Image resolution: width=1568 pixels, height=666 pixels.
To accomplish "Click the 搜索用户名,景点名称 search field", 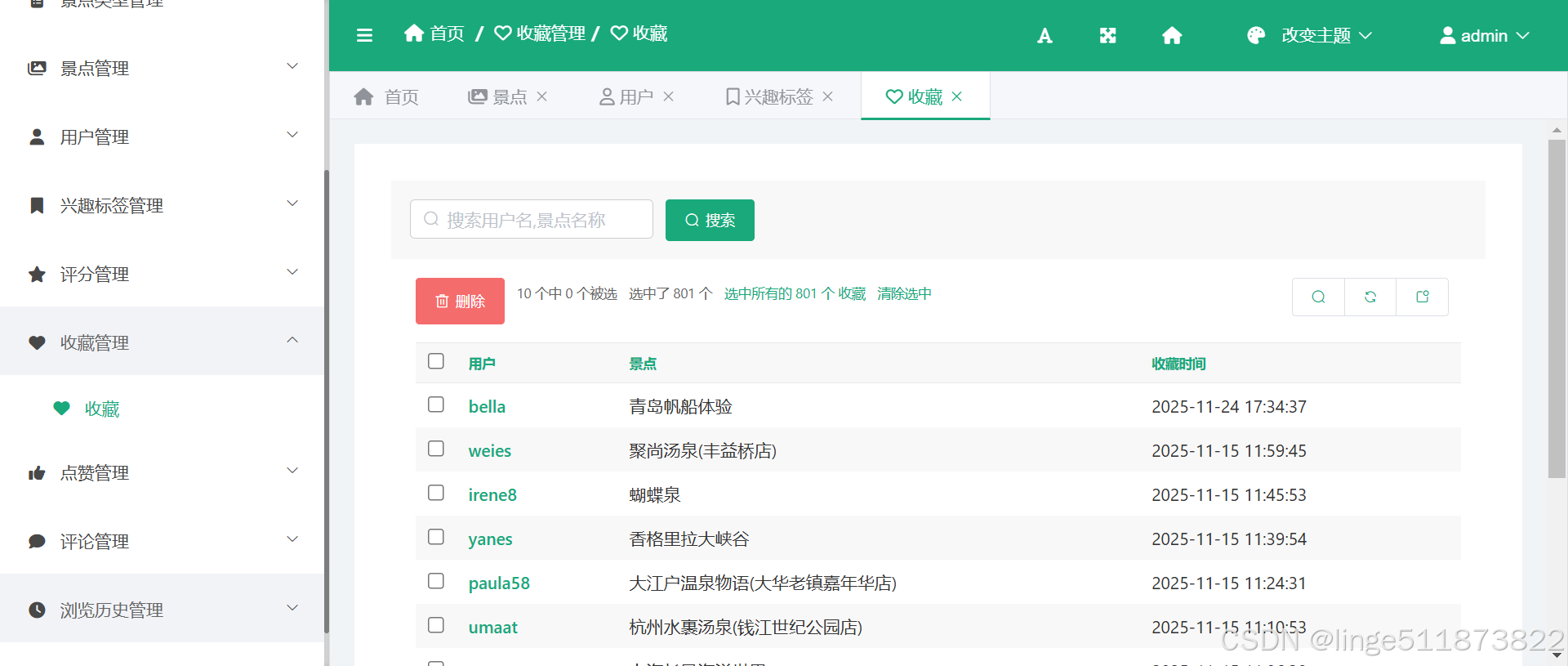I will point(532,219).
